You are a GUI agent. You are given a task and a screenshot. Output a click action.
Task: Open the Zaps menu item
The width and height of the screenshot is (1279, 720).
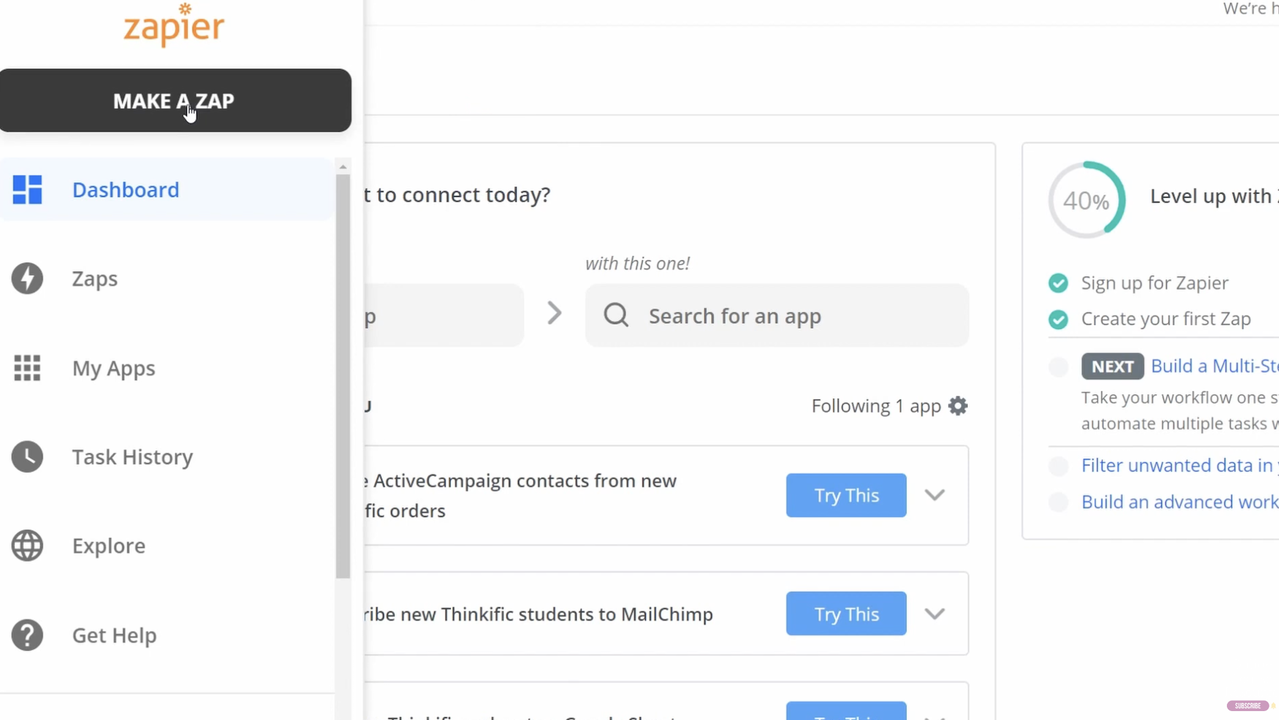[x=95, y=279]
